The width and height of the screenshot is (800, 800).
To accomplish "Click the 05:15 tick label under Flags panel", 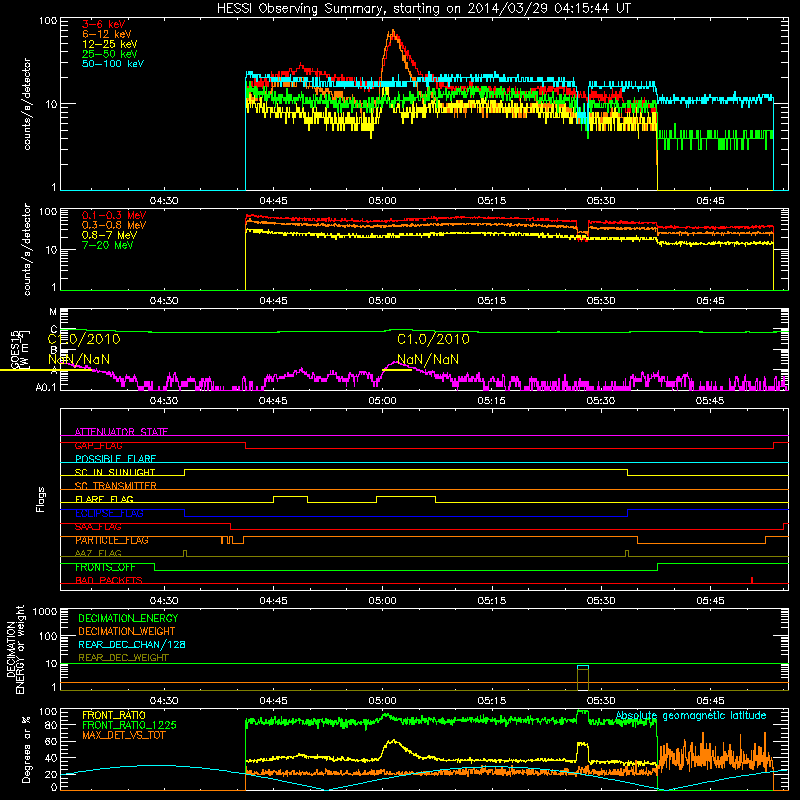I will 491,601.
